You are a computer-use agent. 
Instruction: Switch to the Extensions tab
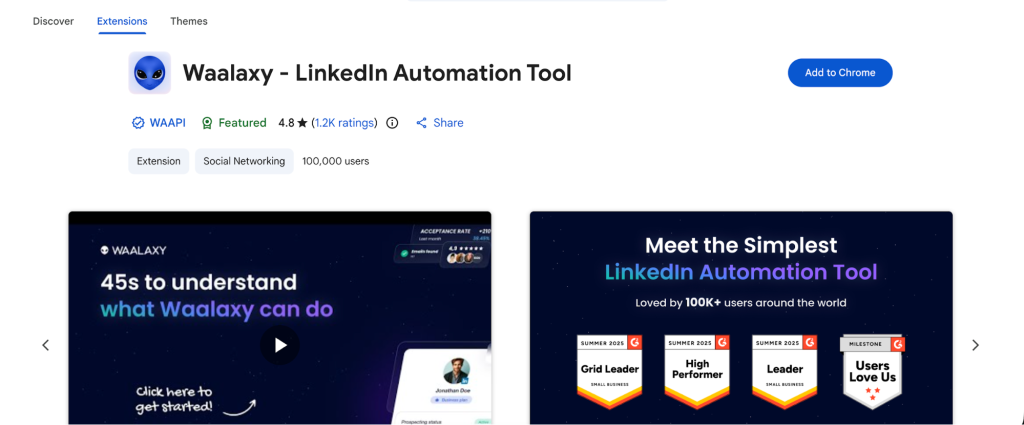pos(122,21)
